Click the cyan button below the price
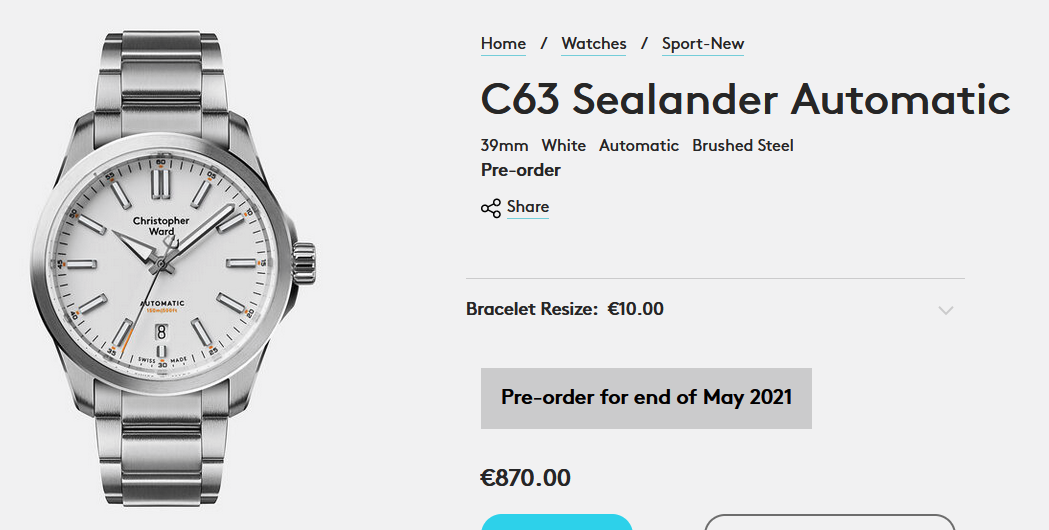The width and height of the screenshot is (1049, 530). point(556,522)
